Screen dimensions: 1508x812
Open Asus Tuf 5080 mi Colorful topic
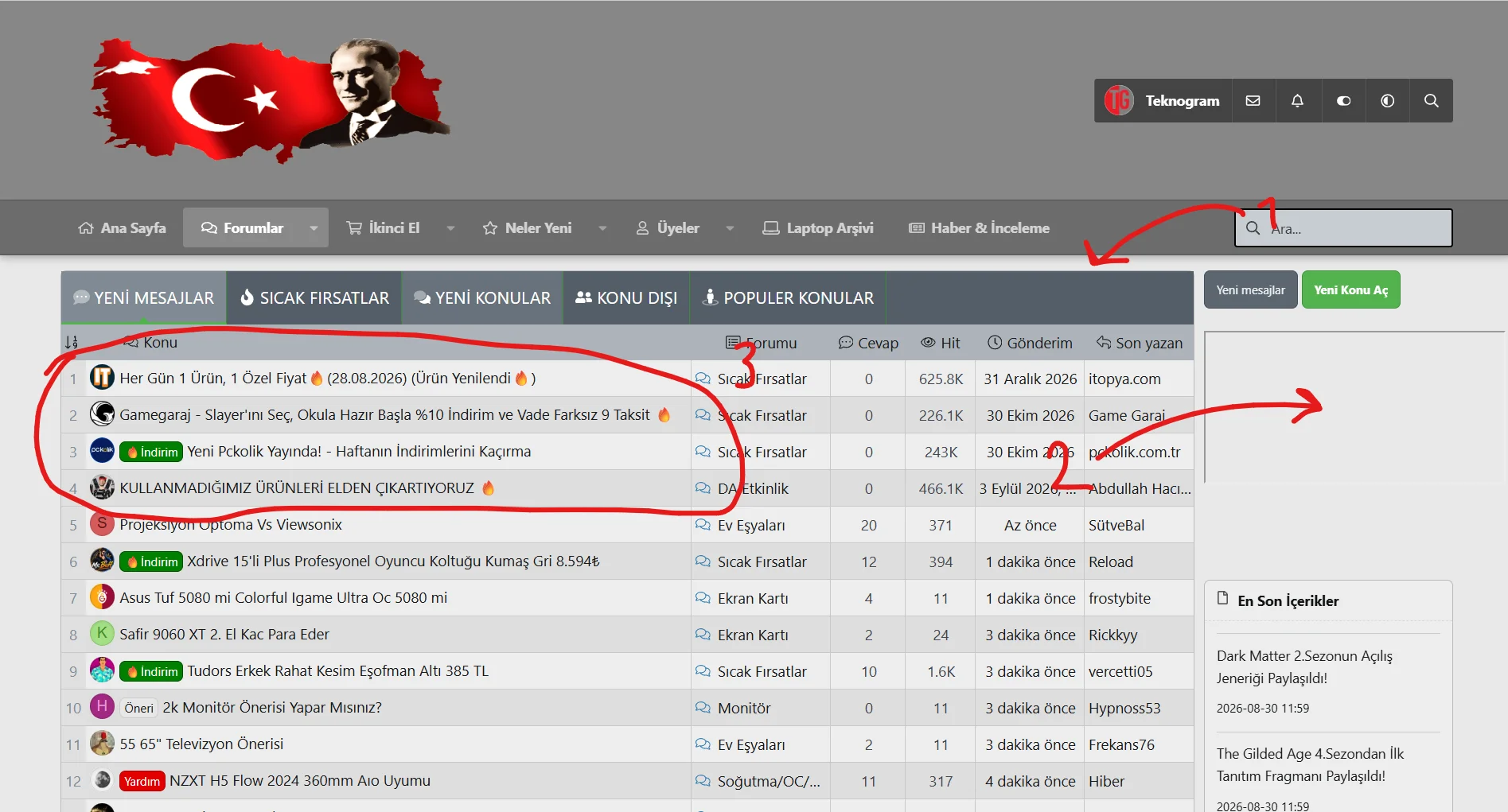283,597
